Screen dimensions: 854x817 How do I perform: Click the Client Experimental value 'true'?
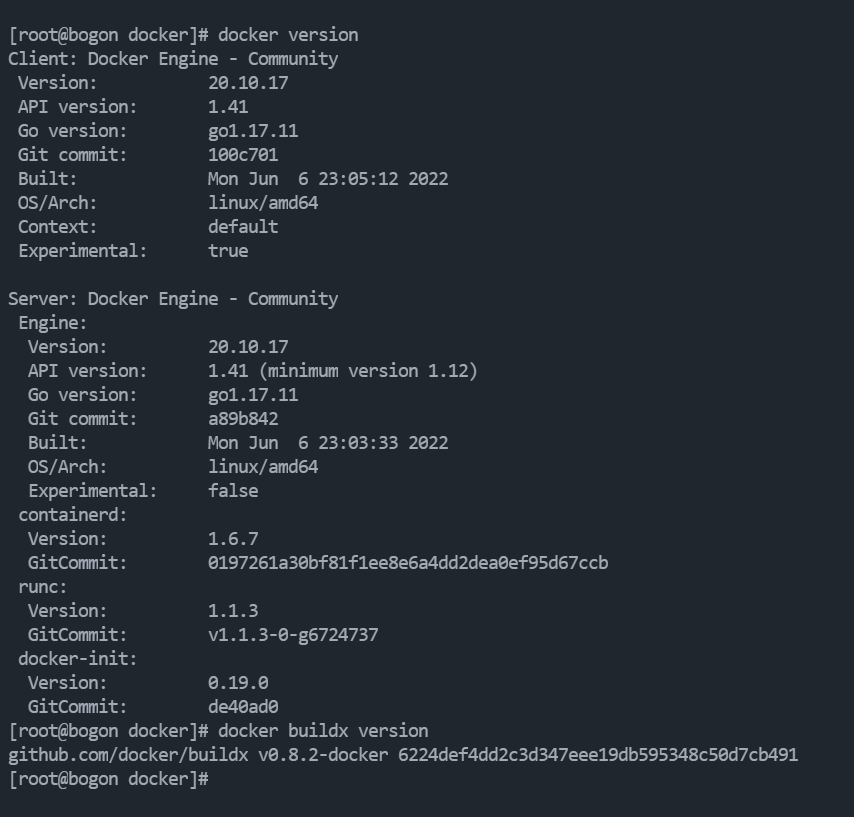coord(228,251)
